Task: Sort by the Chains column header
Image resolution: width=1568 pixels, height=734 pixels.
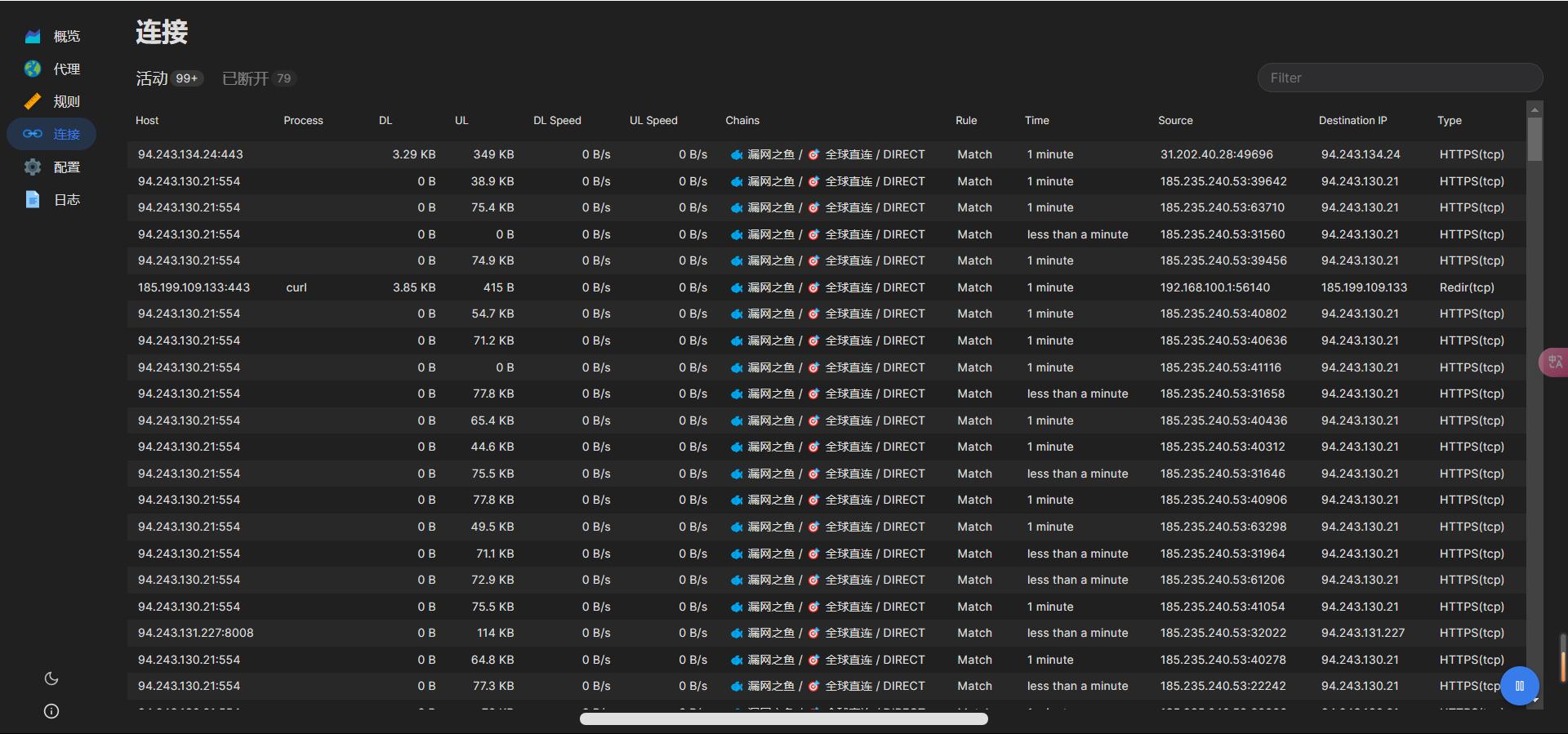Action: (742, 120)
